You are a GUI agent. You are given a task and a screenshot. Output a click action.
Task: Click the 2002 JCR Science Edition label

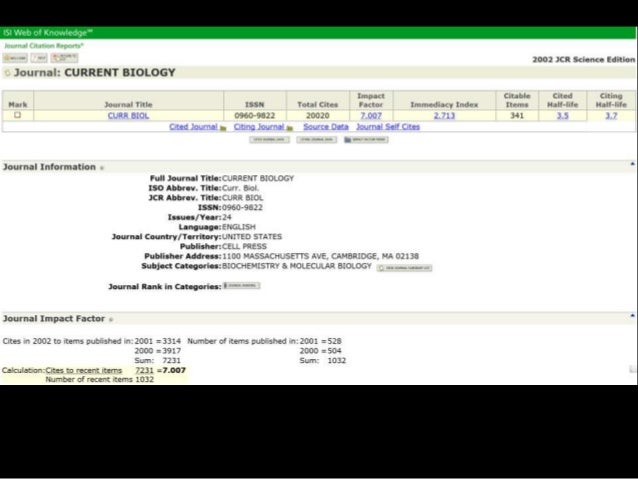[x=583, y=59]
